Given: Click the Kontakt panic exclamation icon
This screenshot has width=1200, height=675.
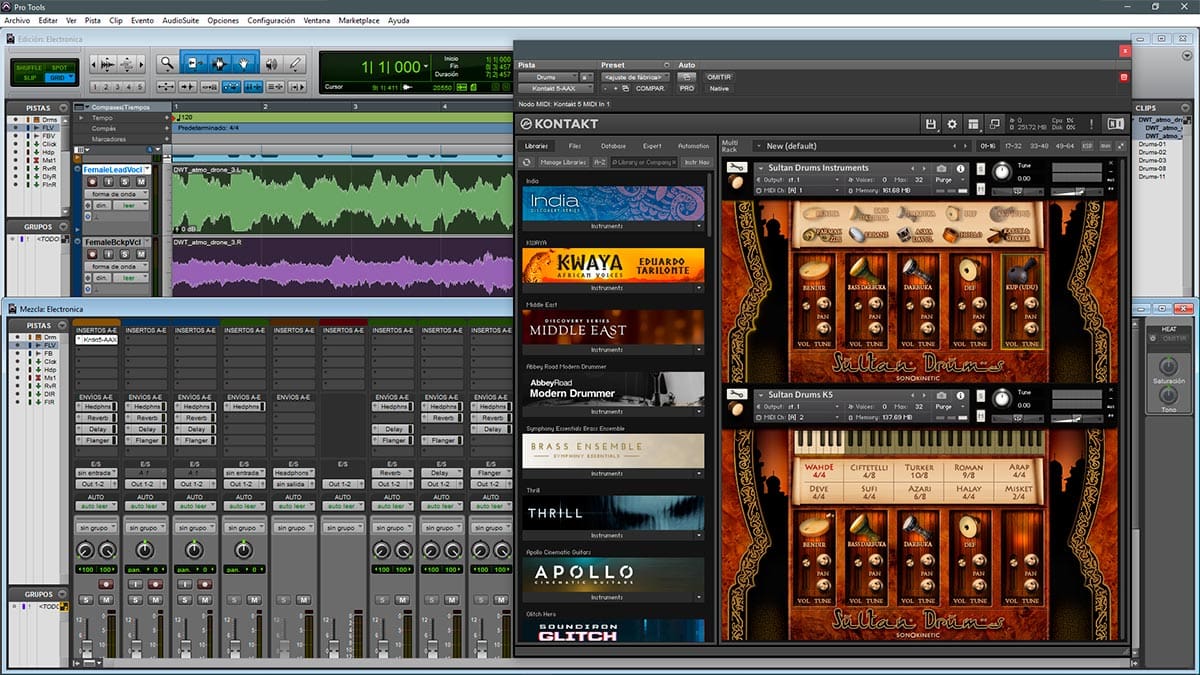Looking at the screenshot, I should tap(1093, 124).
